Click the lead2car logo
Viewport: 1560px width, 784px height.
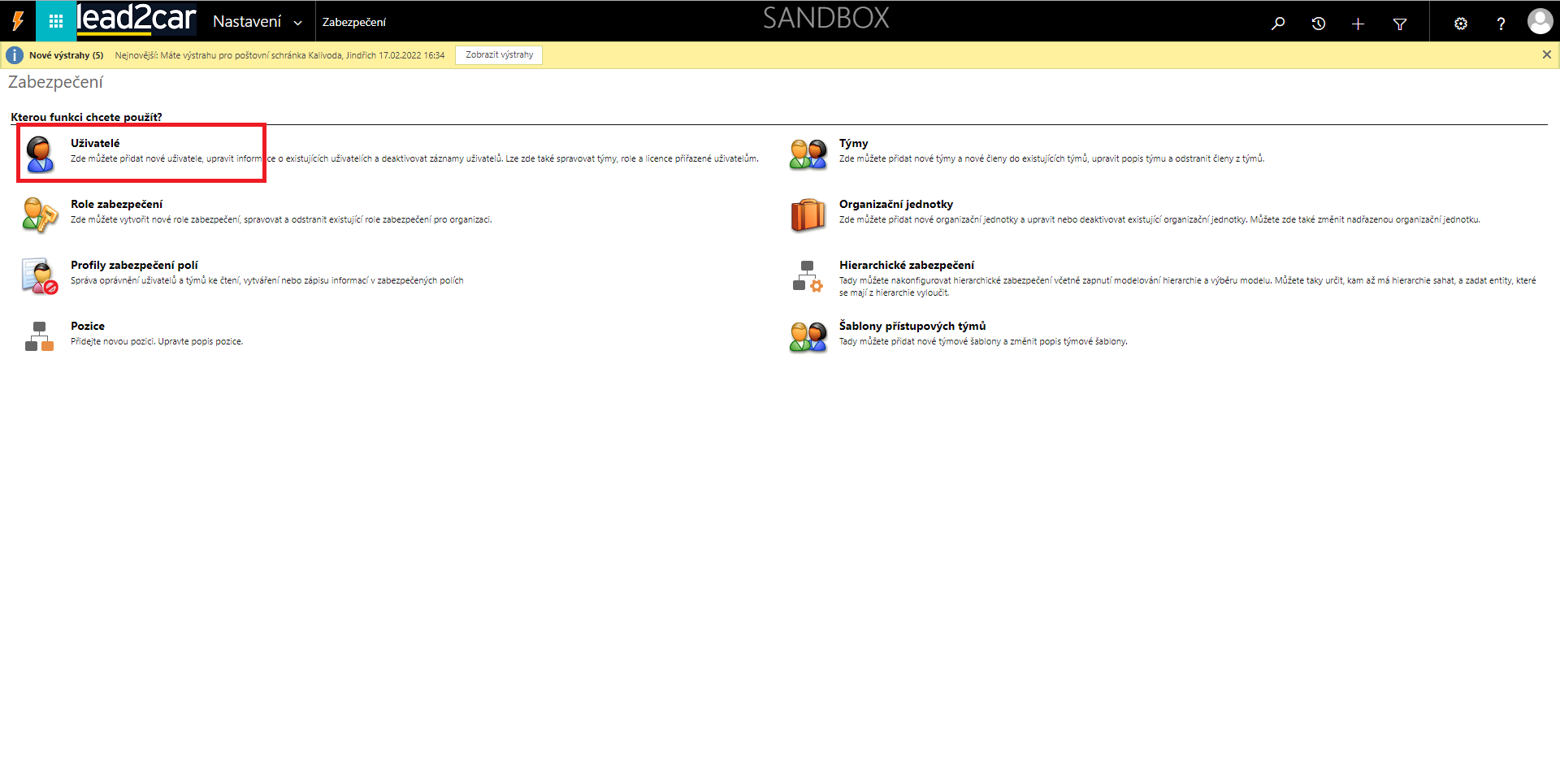pos(136,19)
